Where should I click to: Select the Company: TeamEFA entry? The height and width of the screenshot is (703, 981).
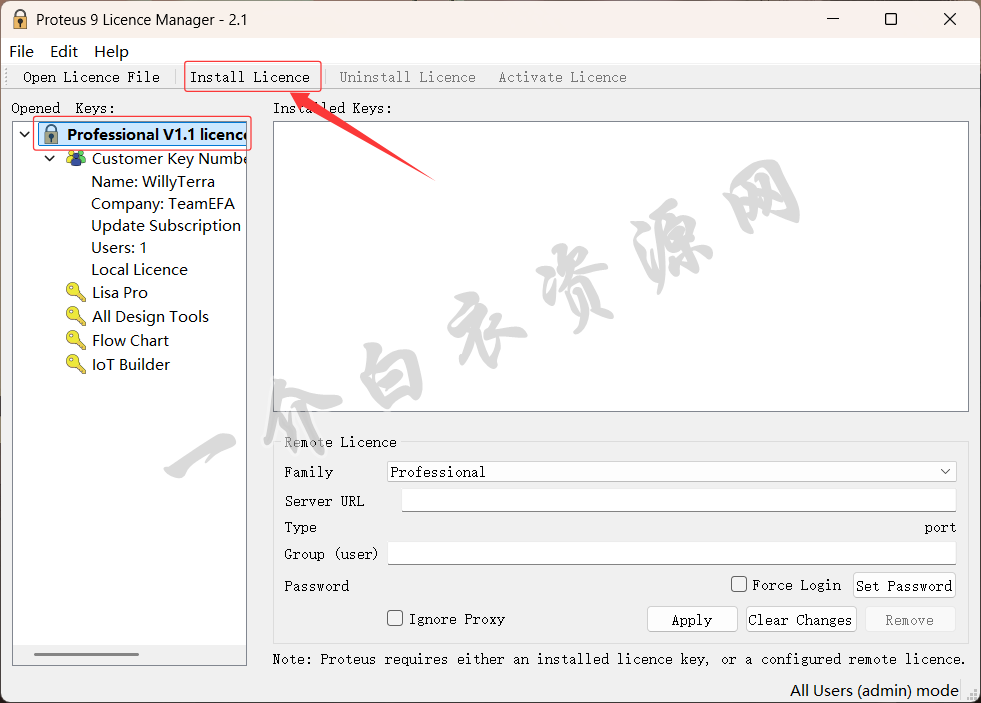tap(163, 204)
